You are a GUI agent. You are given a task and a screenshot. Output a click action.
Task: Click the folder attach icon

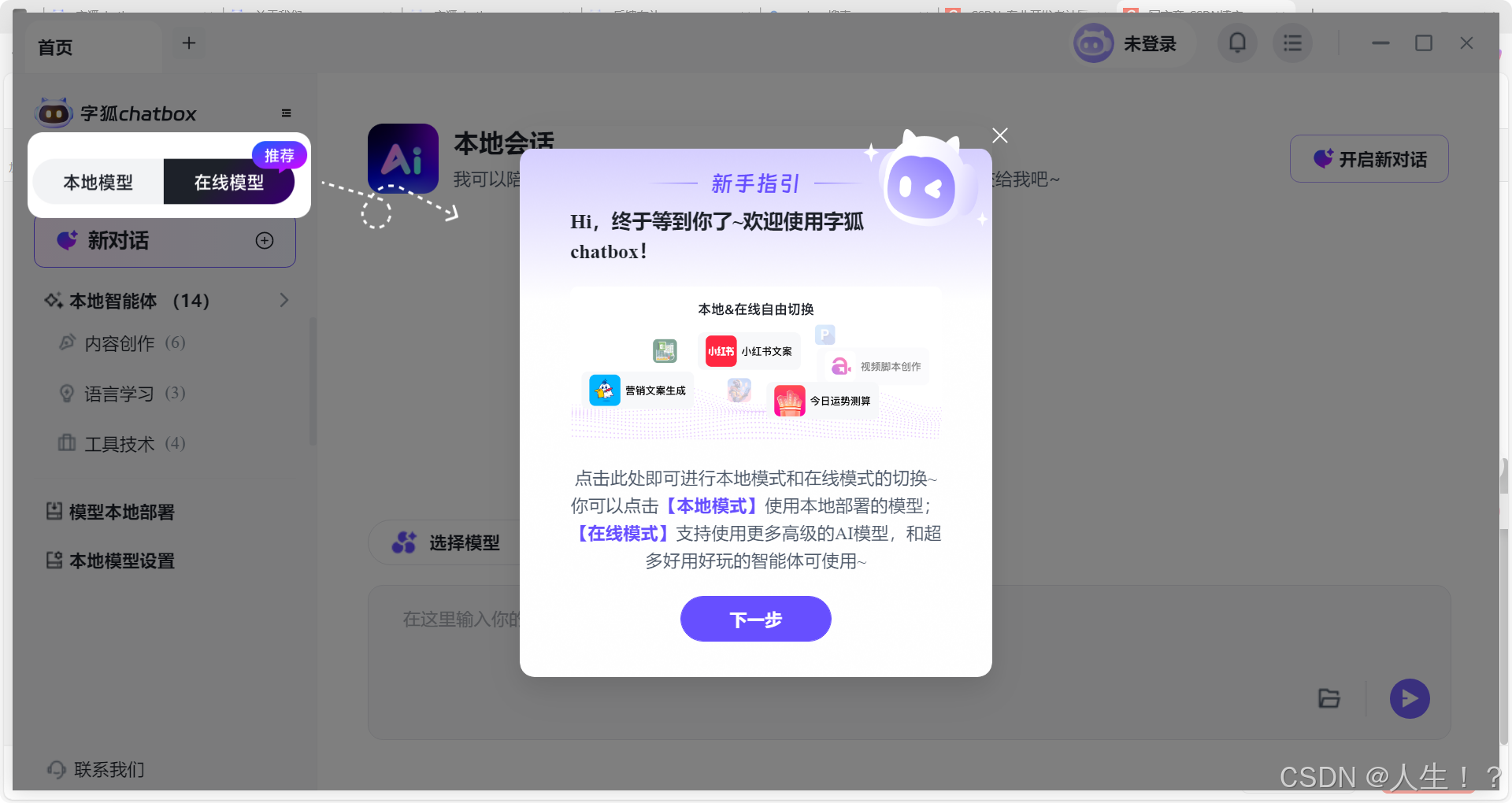pos(1329,698)
